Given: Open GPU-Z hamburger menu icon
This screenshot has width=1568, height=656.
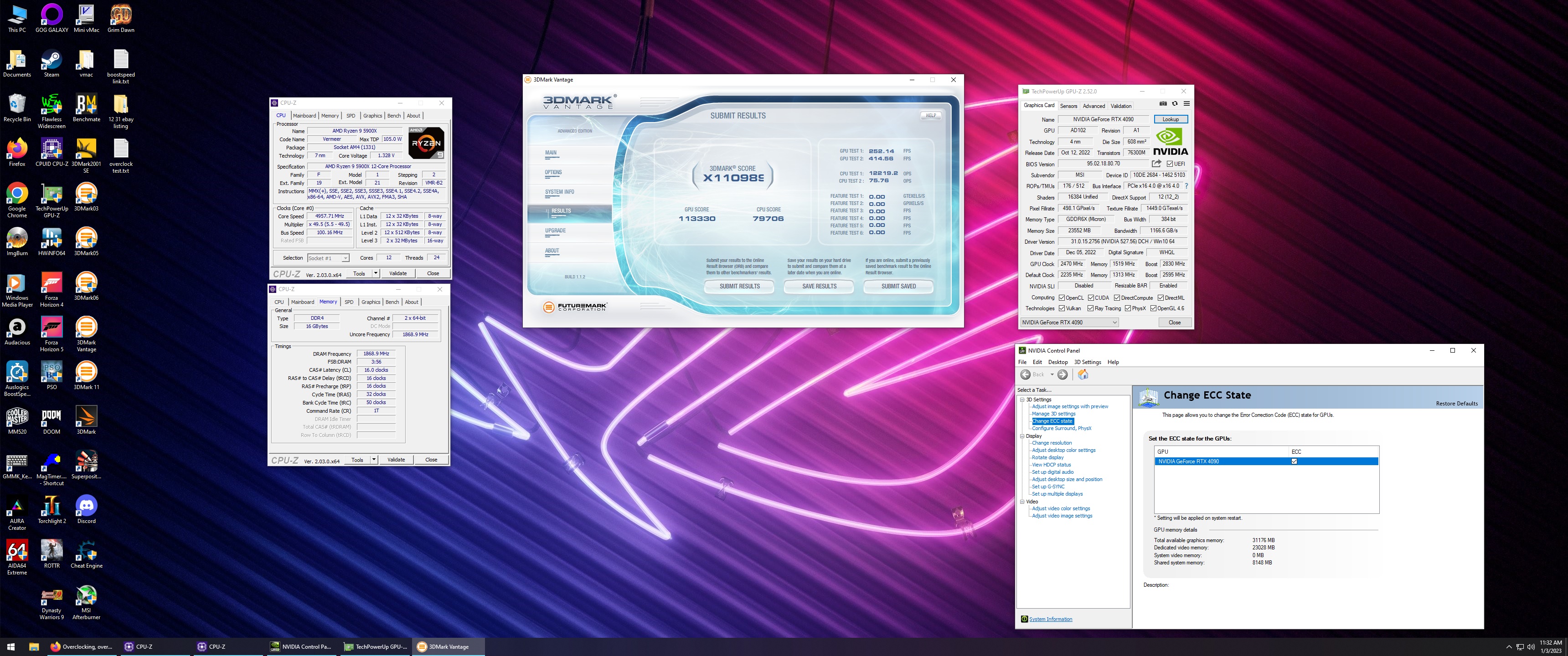Looking at the screenshot, I should (x=1186, y=104).
